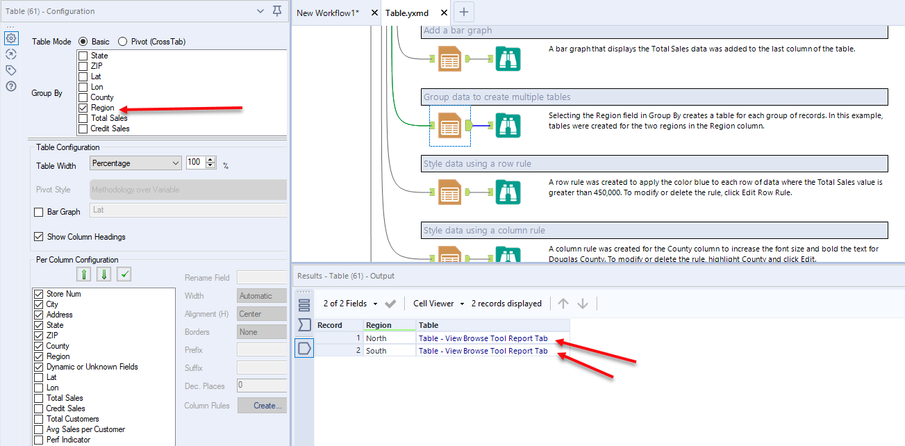This screenshot has width=905, height=446.
Task: Click the move column up arrow
Action: (84, 273)
